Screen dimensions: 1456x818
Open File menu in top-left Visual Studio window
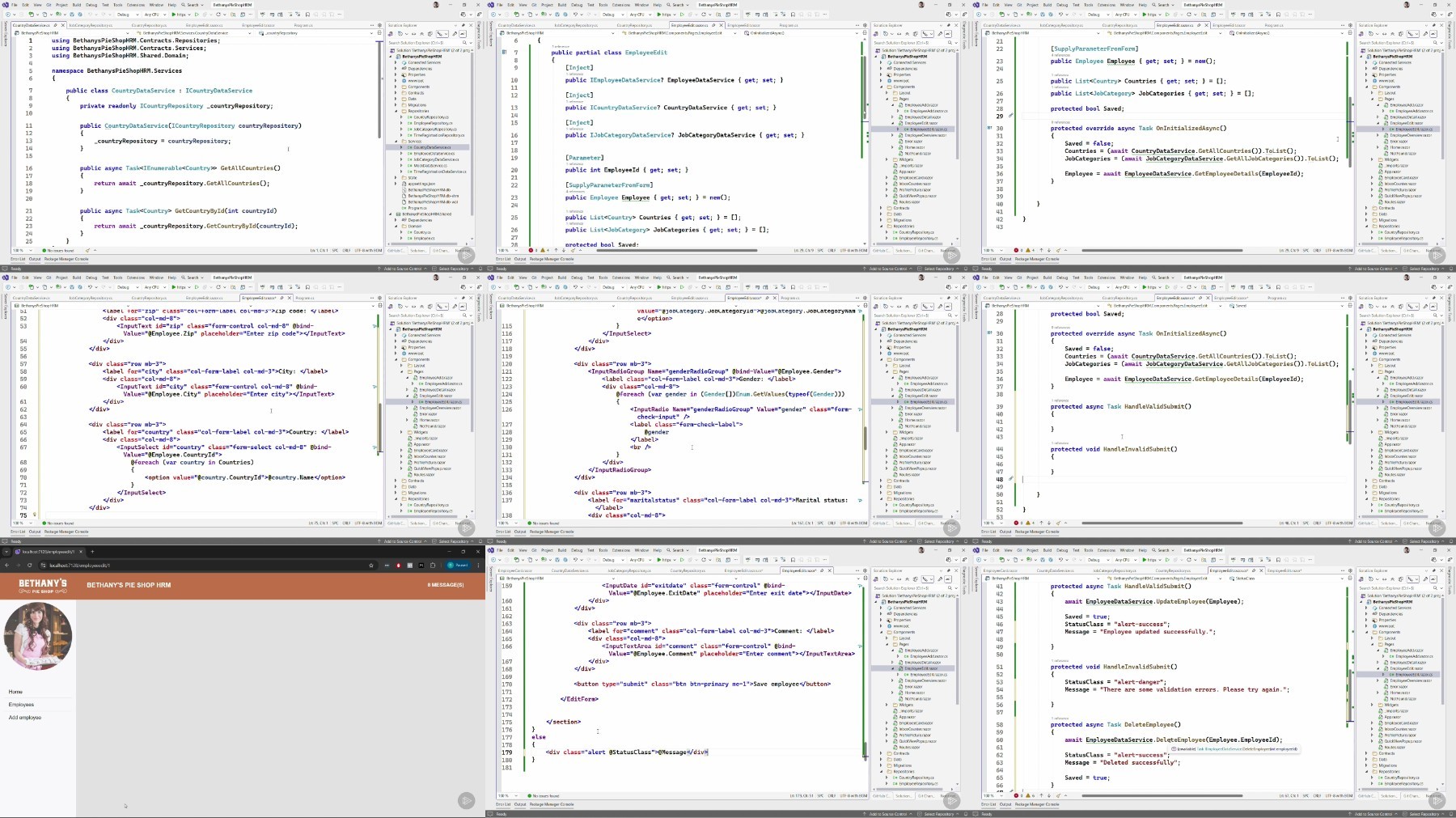[15, 5]
